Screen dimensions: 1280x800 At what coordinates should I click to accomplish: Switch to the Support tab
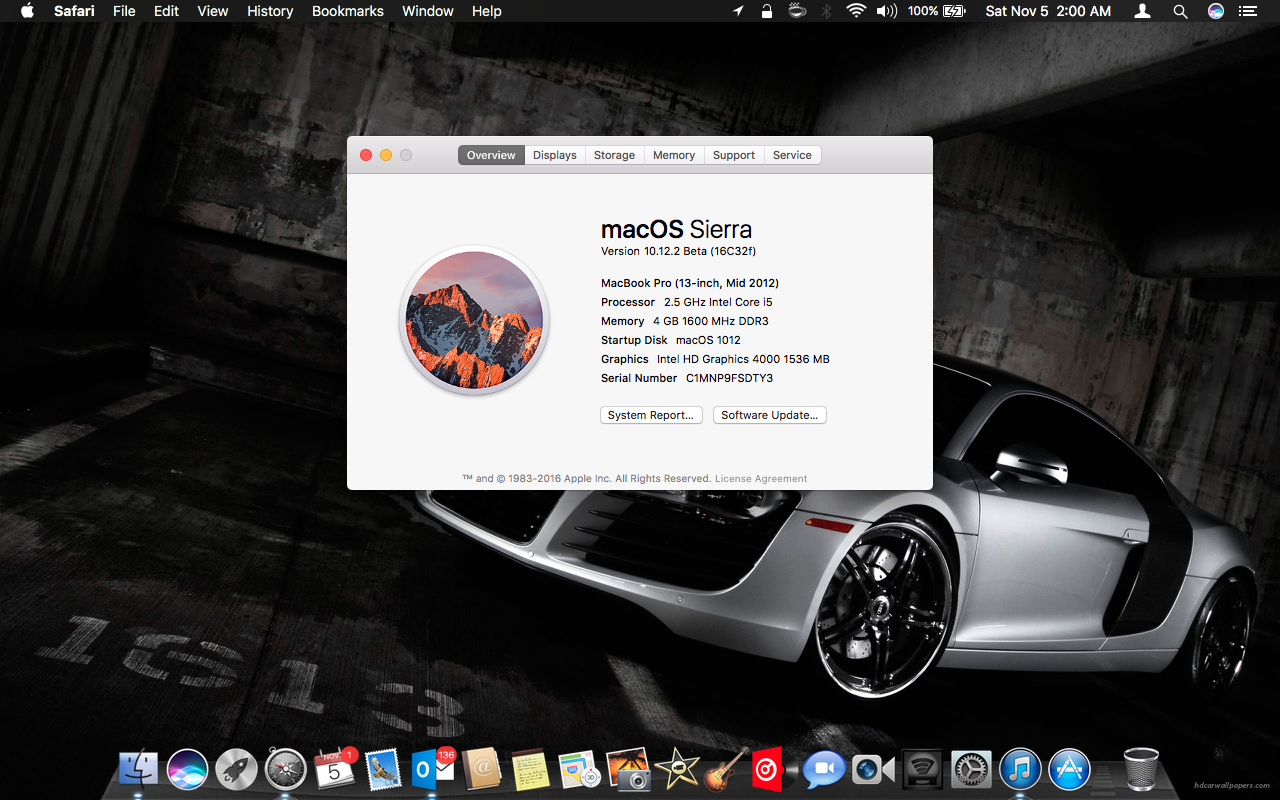[734, 155]
